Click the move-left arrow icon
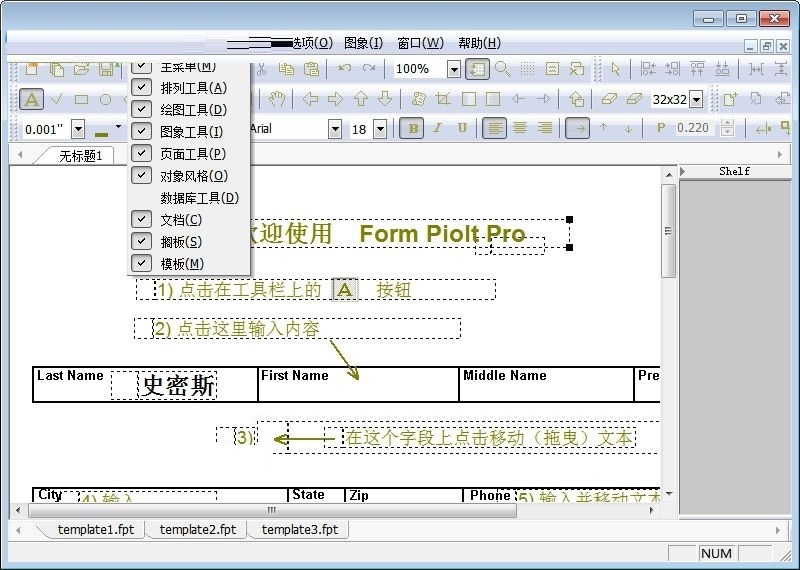The image size is (800, 570). (x=310, y=99)
